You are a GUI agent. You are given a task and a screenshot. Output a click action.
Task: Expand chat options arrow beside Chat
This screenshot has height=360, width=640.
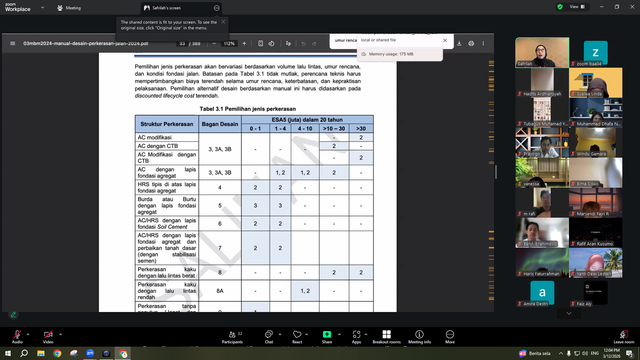280,334
